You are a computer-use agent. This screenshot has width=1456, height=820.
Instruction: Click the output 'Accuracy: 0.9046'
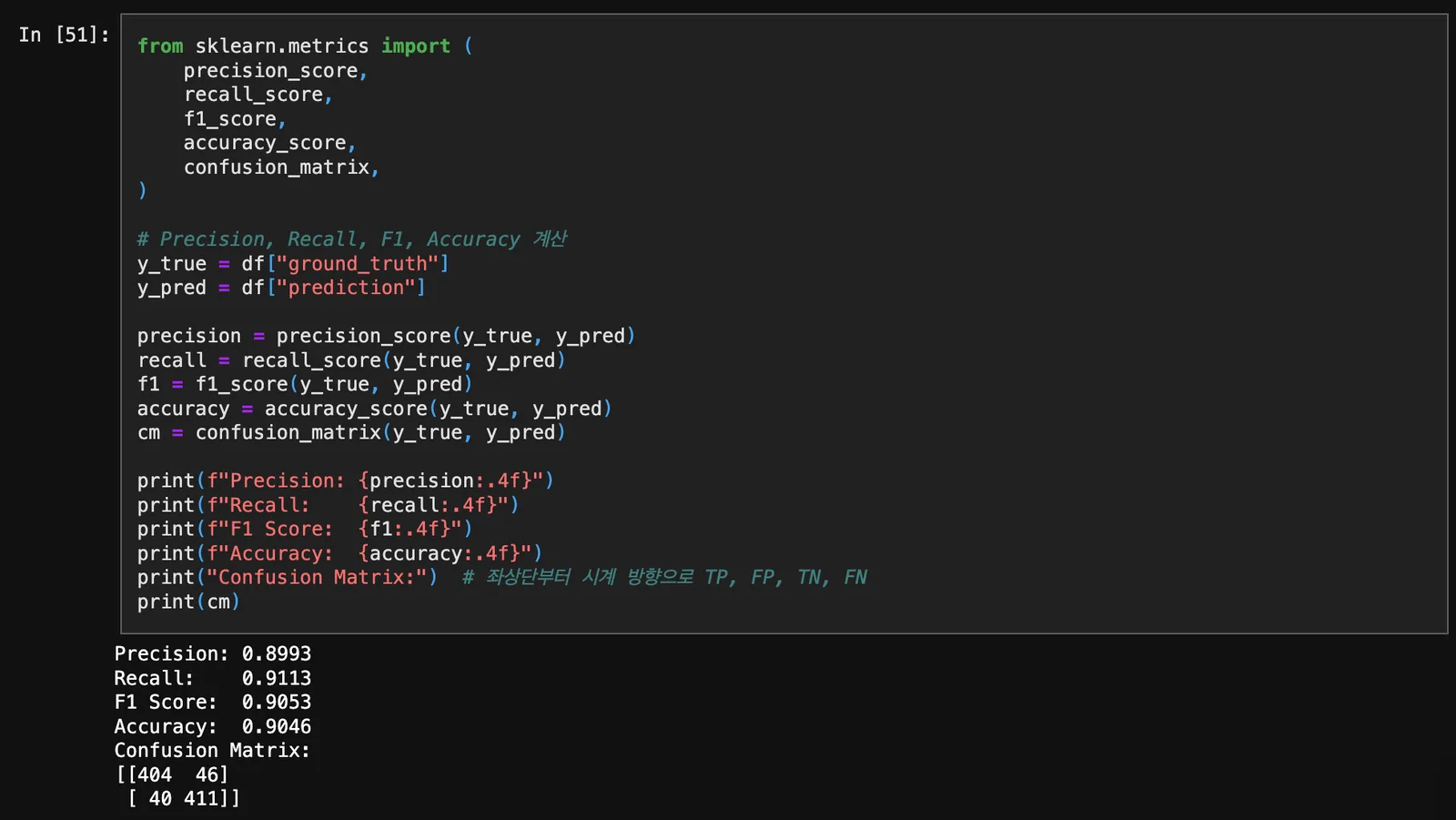coord(213,726)
